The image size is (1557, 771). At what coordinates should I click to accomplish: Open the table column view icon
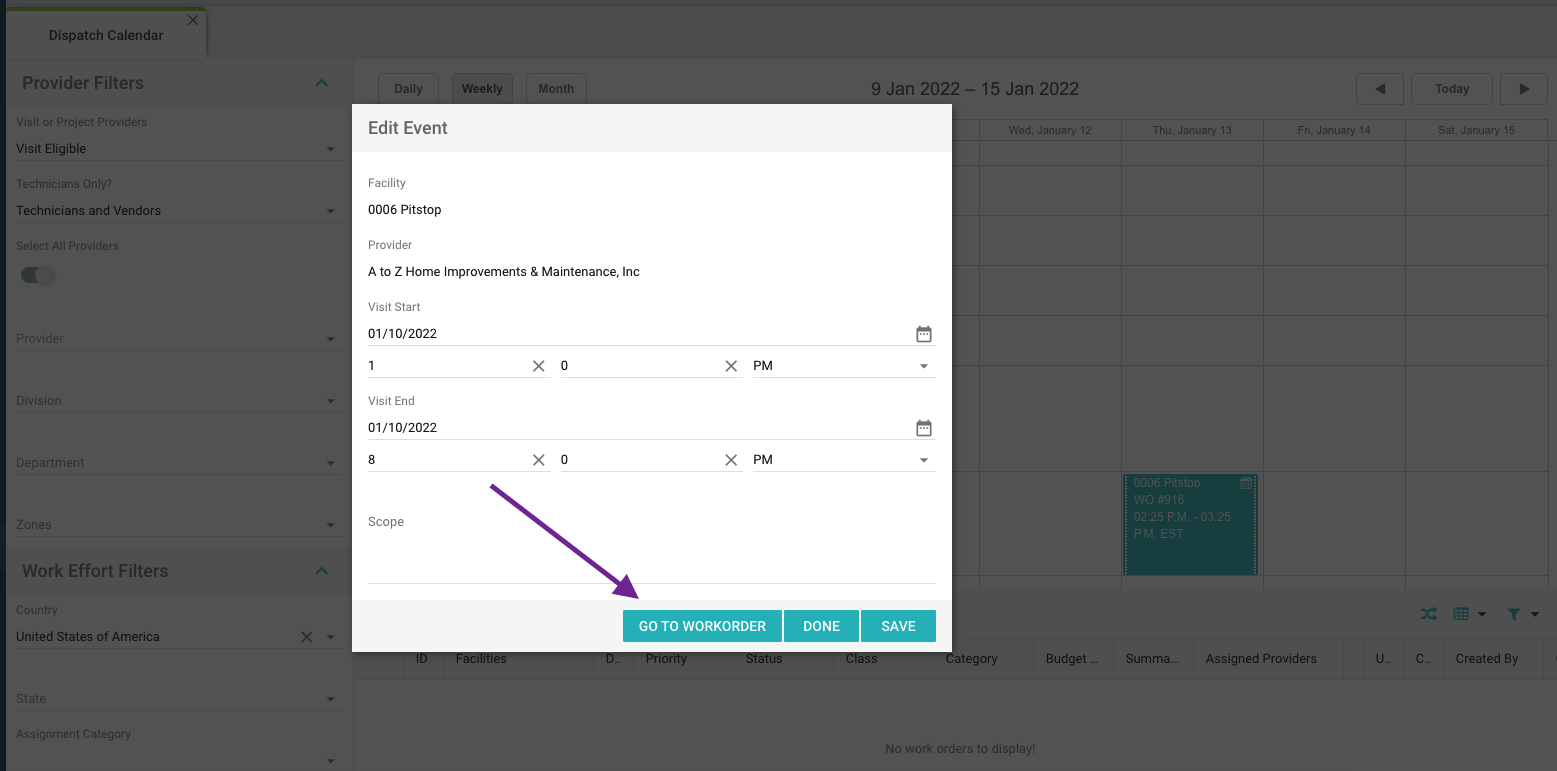click(x=1462, y=614)
